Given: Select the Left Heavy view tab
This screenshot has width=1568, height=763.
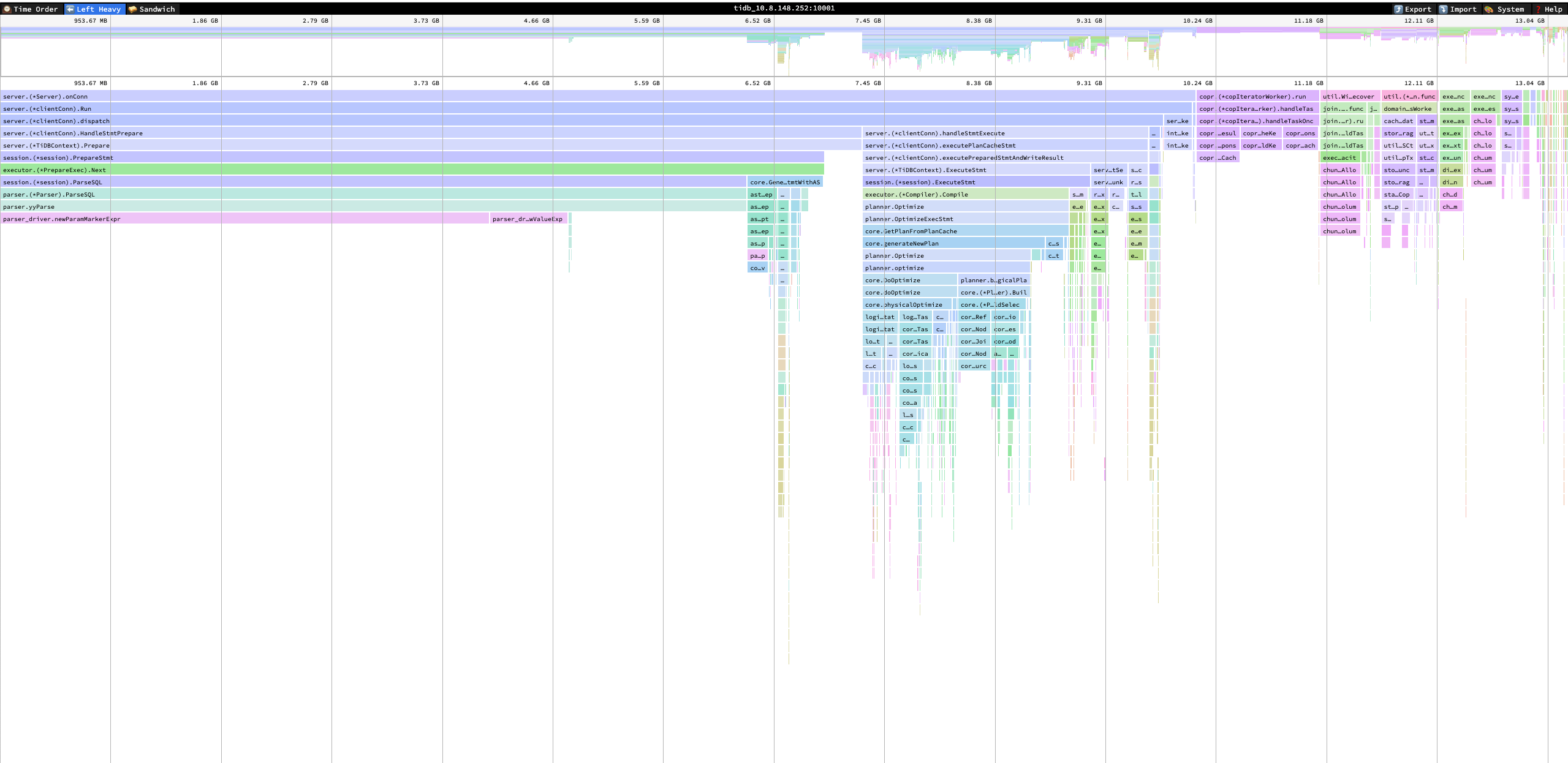Looking at the screenshot, I should [x=98, y=9].
